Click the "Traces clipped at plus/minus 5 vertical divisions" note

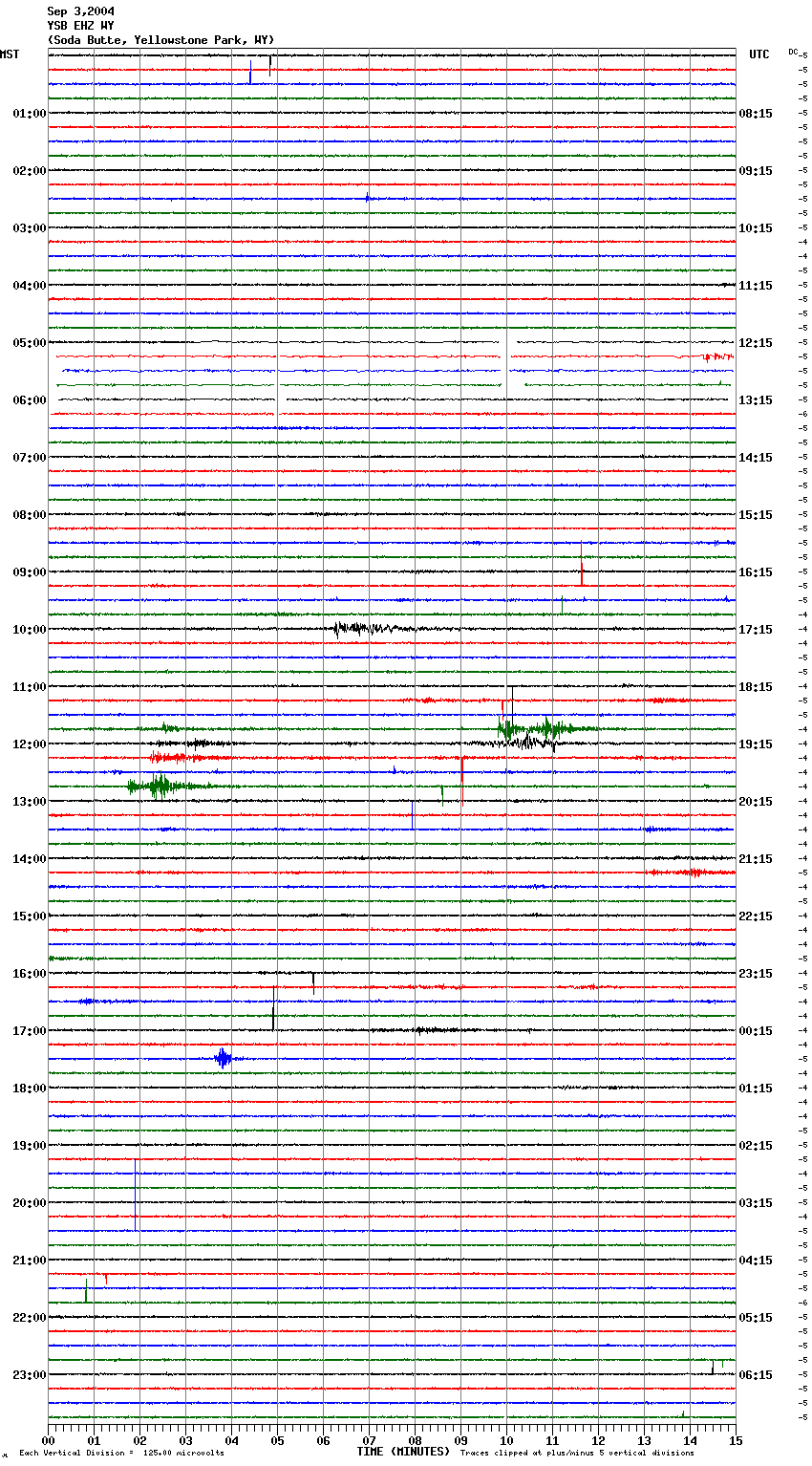click(x=577, y=1454)
